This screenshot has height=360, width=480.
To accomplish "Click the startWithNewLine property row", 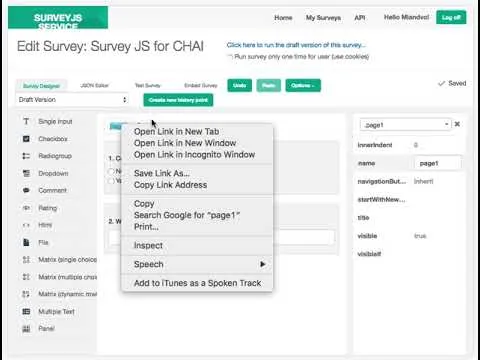I will click(x=410, y=200).
